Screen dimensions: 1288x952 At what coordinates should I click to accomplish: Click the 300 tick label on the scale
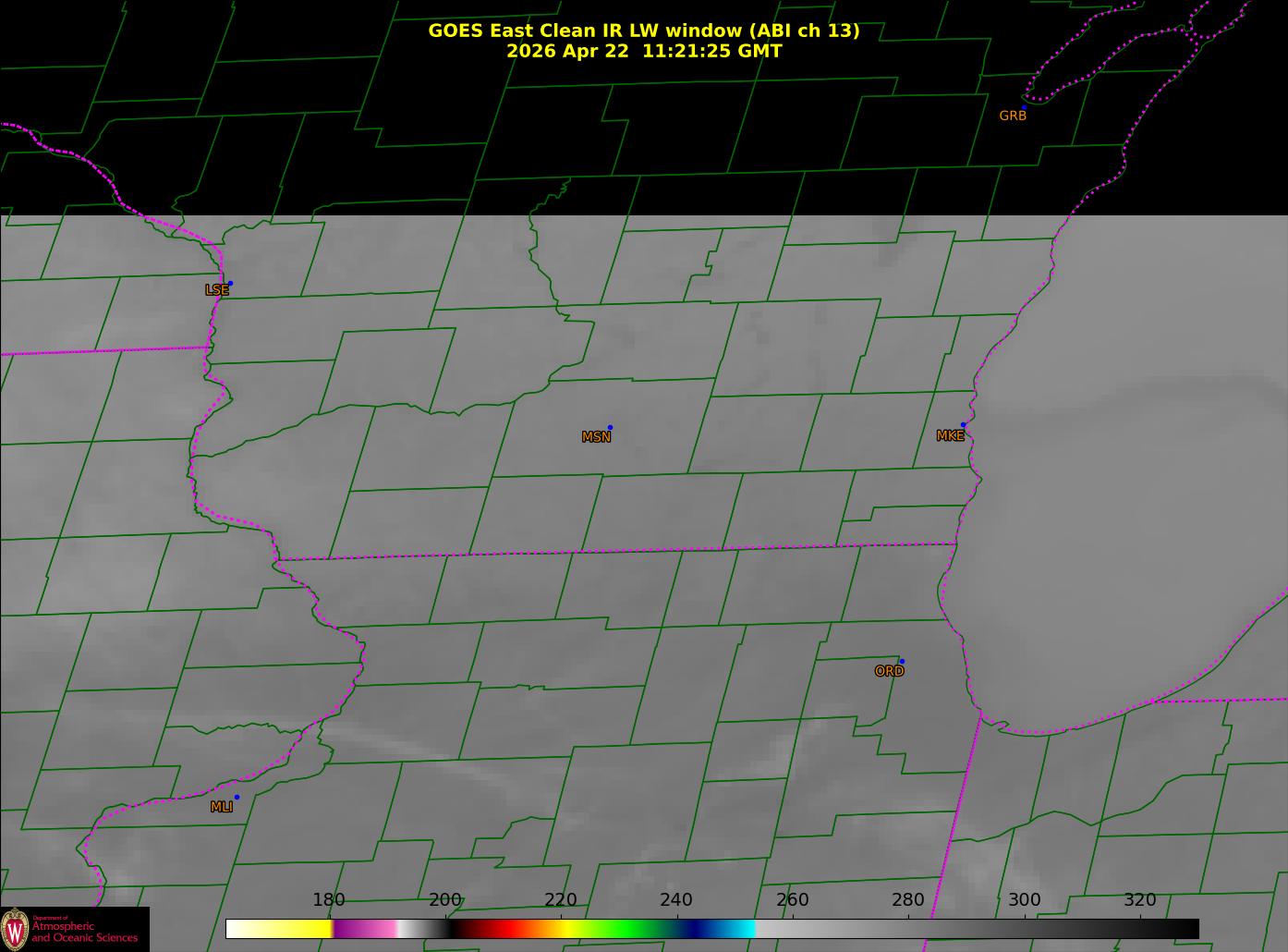(1024, 900)
